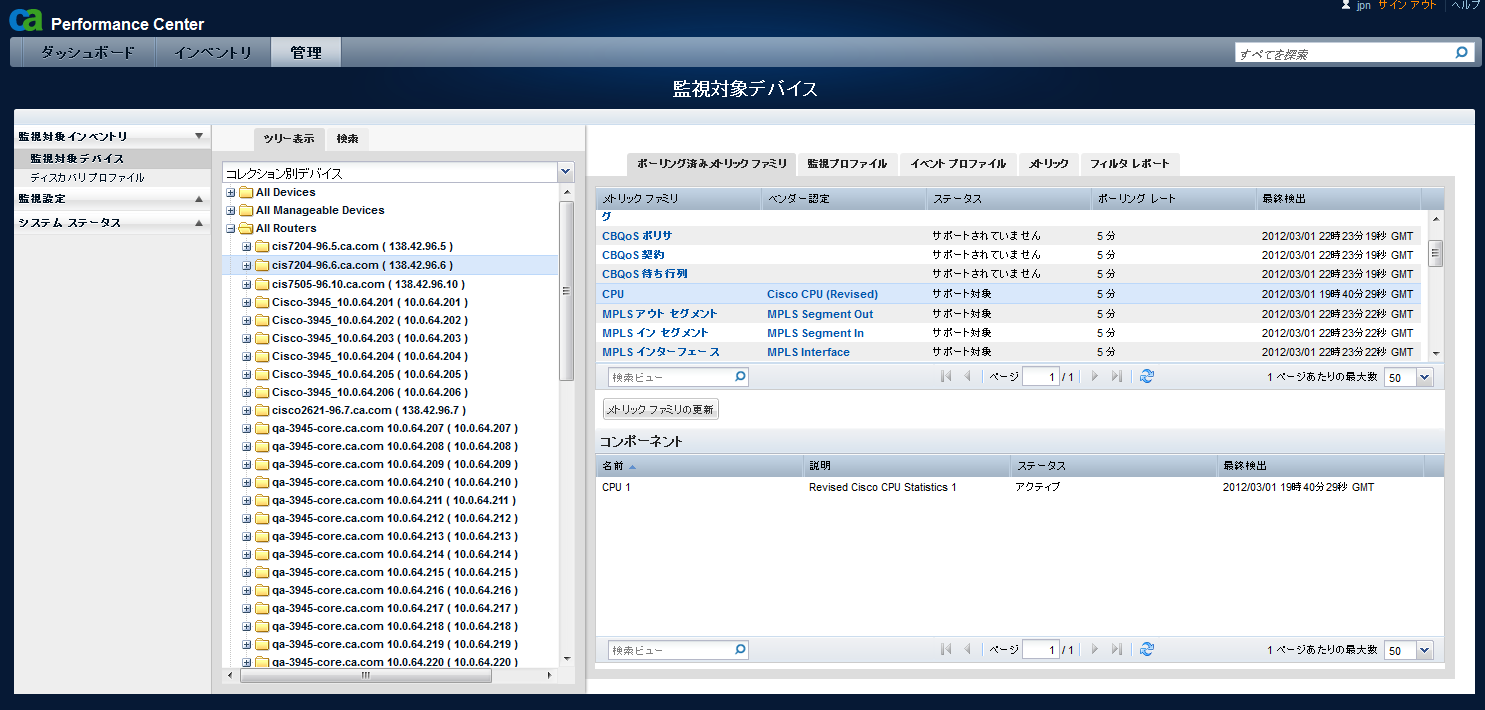This screenshot has width=1485, height=710.
Task: Click refresh icon in component table pager
Action: click(1147, 649)
